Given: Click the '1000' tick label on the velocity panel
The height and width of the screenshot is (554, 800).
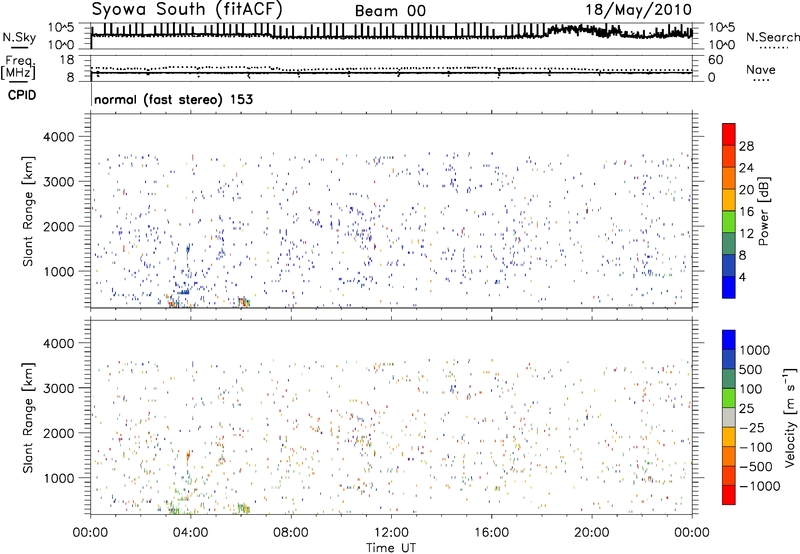Looking at the screenshot, I should click(x=58, y=478).
